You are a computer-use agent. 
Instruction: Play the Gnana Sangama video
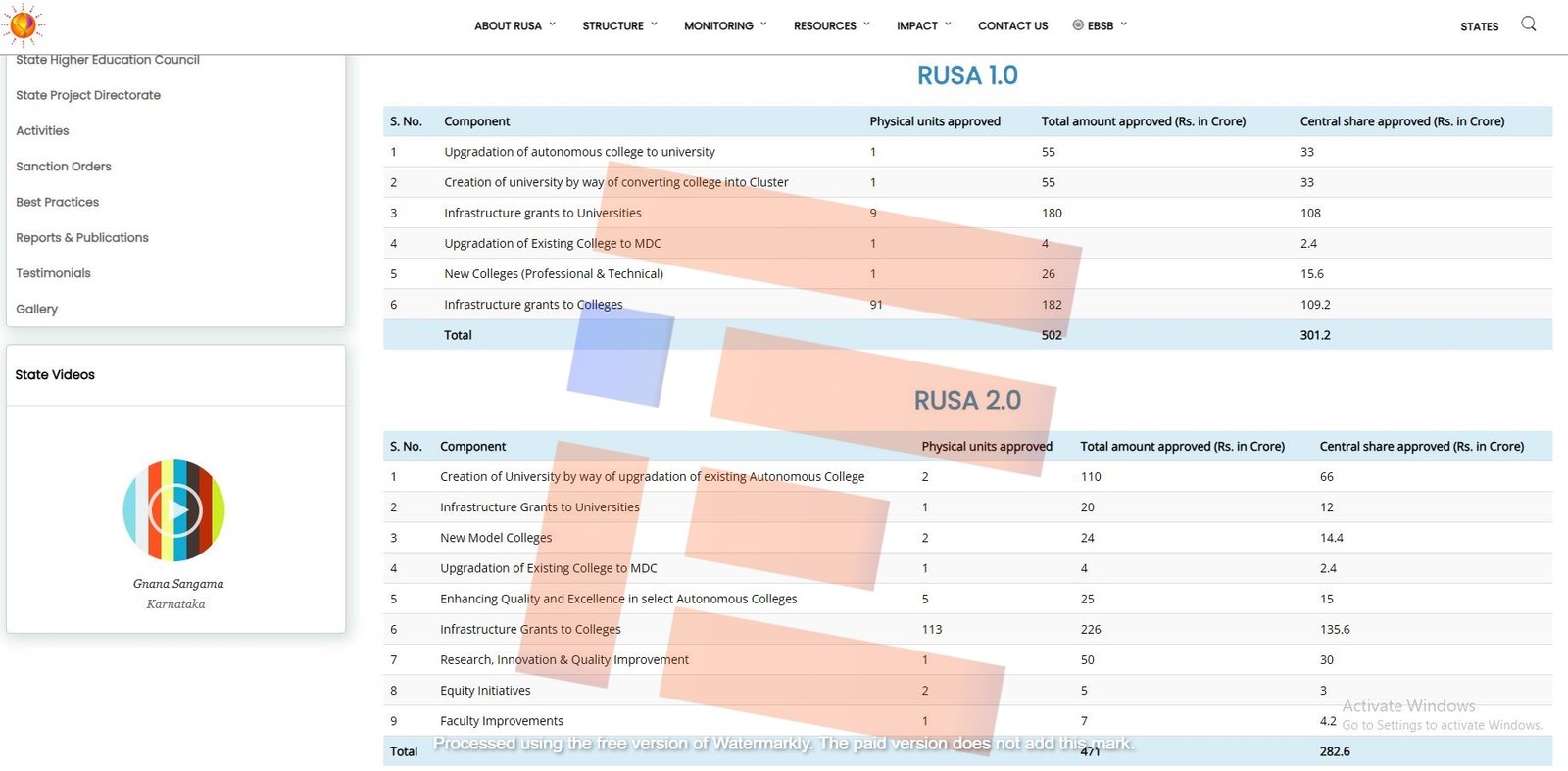[x=174, y=510]
